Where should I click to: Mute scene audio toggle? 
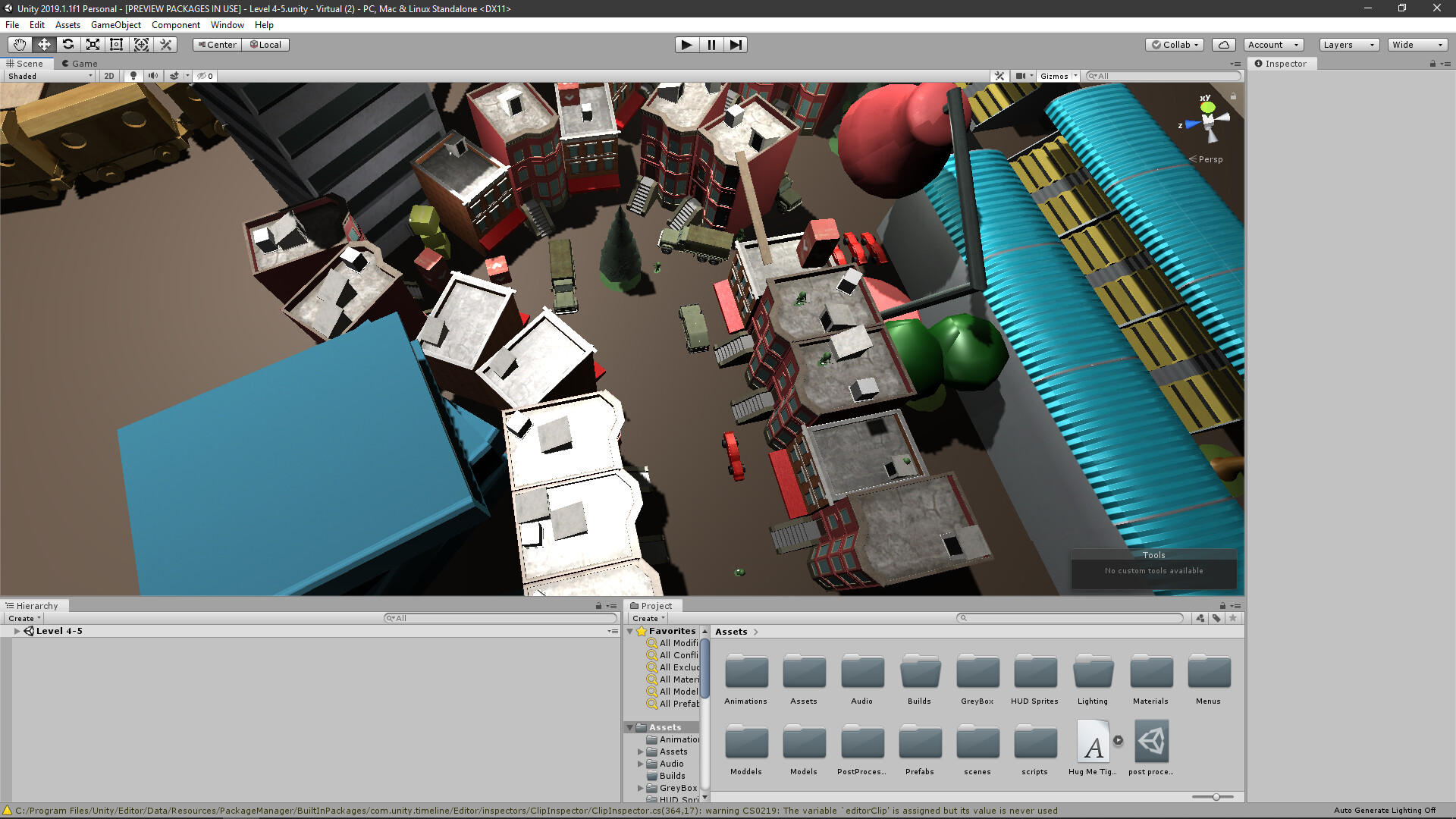pos(153,76)
